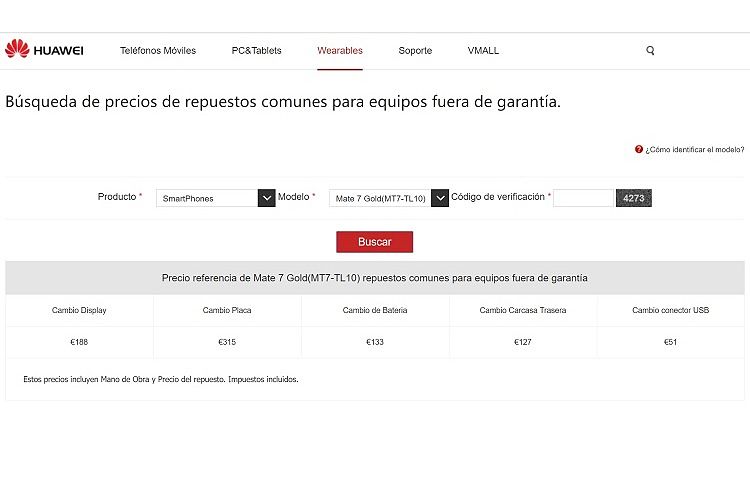Click the Código de verificación label

(x=498, y=197)
